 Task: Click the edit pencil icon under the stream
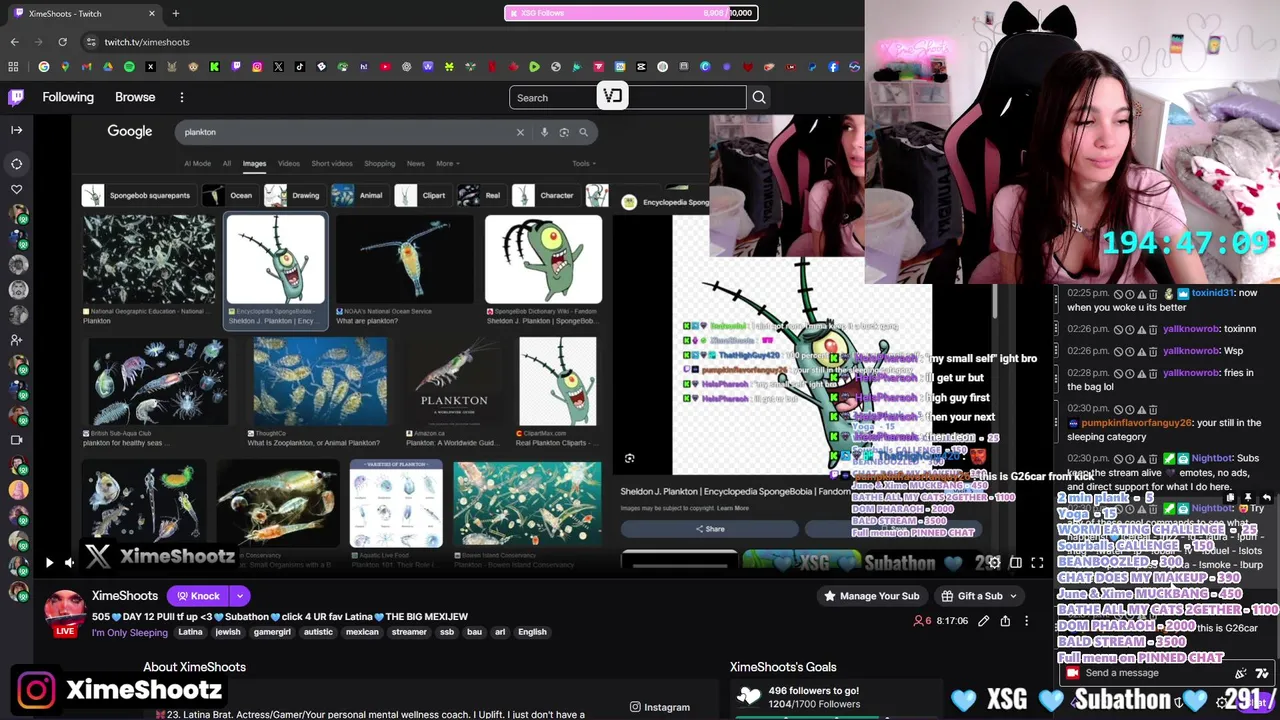(984, 621)
